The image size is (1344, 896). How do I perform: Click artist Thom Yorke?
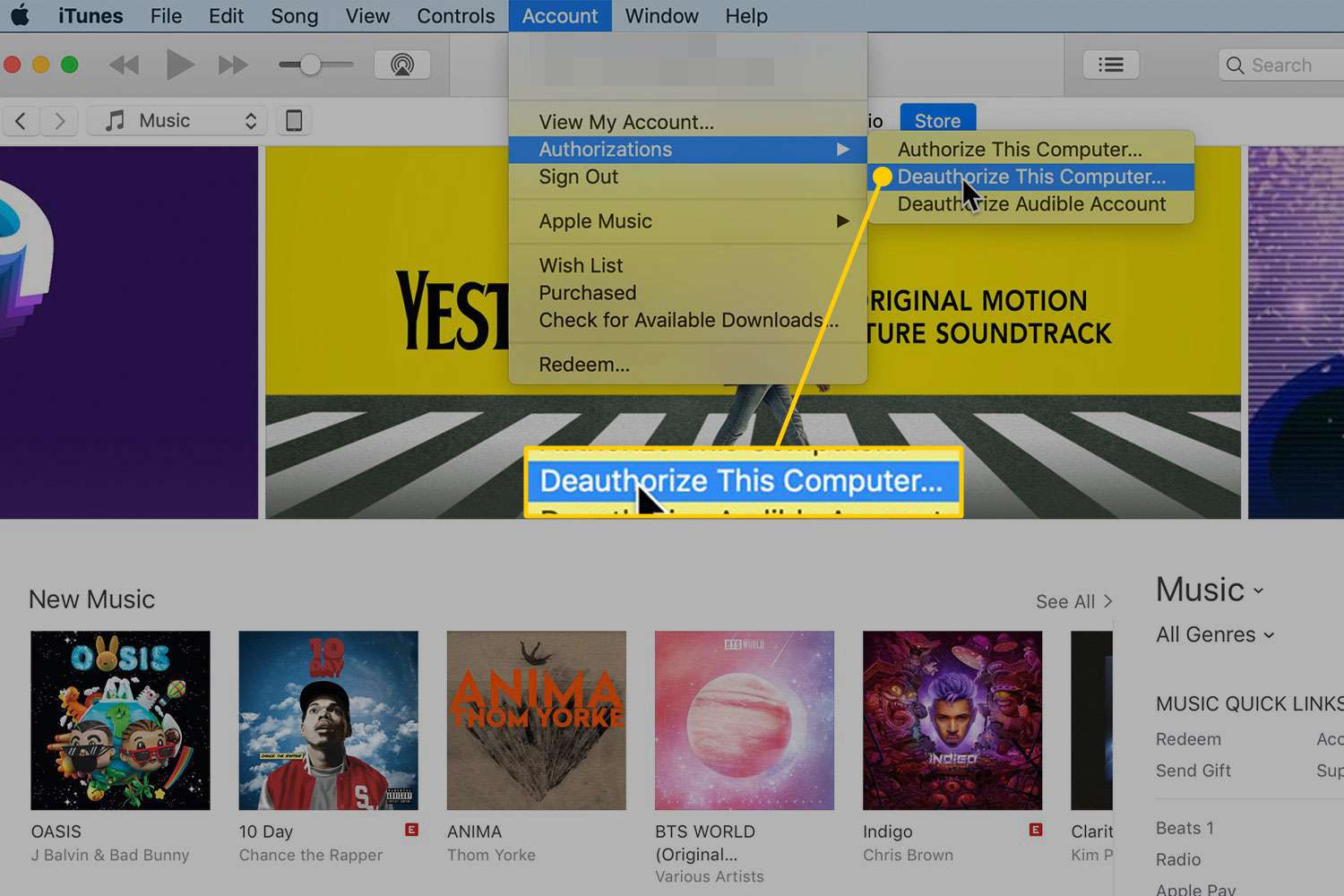pos(491,855)
